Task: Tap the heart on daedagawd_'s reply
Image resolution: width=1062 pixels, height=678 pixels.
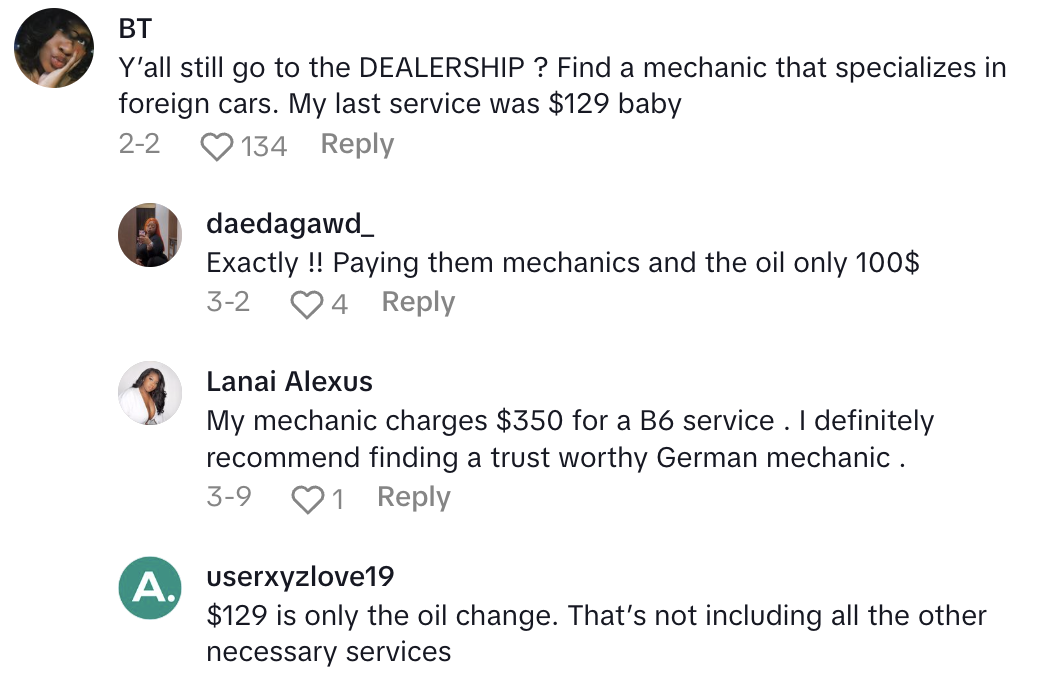Action: coord(304,304)
